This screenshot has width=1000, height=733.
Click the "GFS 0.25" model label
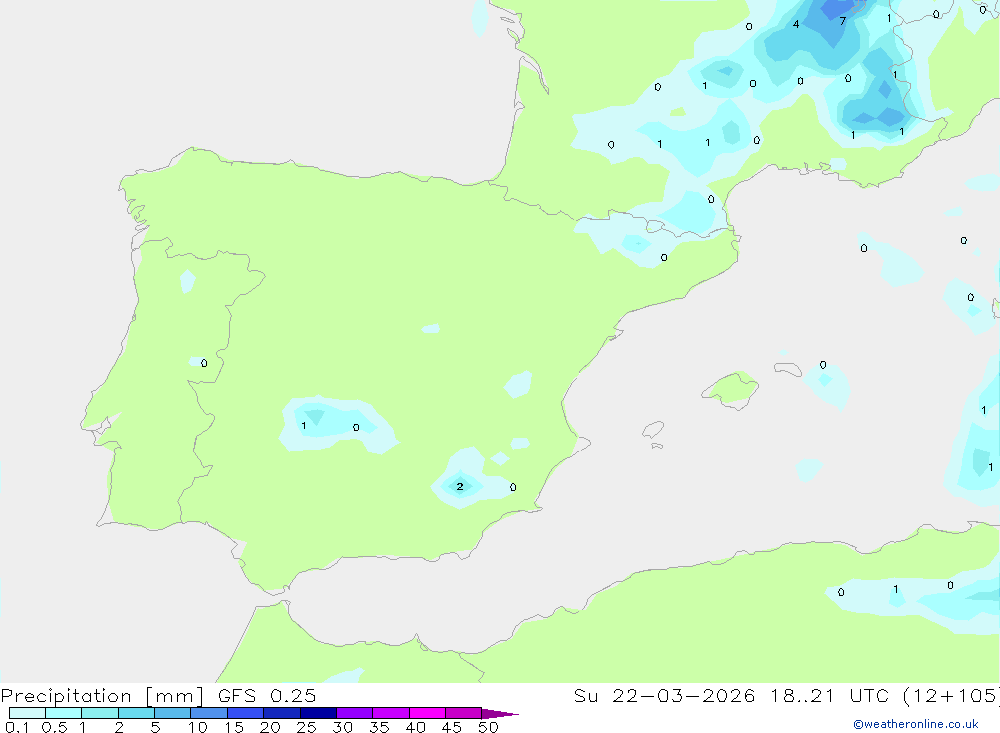[x=267, y=696]
